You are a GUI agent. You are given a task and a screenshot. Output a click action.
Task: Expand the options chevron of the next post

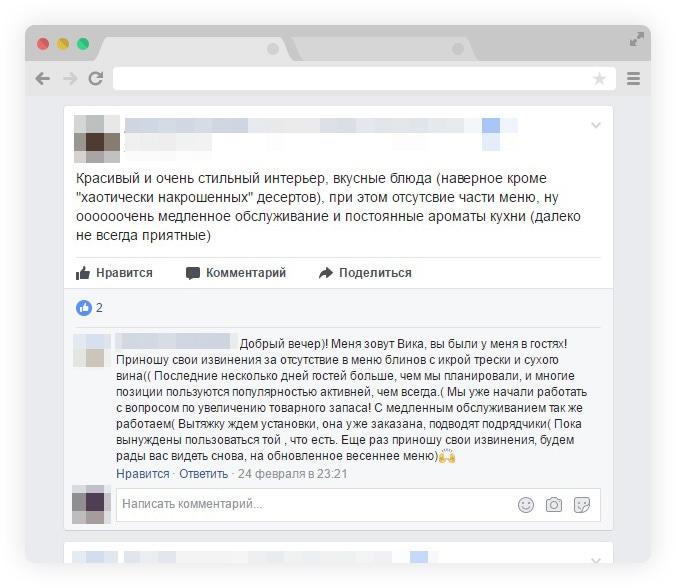(x=596, y=560)
